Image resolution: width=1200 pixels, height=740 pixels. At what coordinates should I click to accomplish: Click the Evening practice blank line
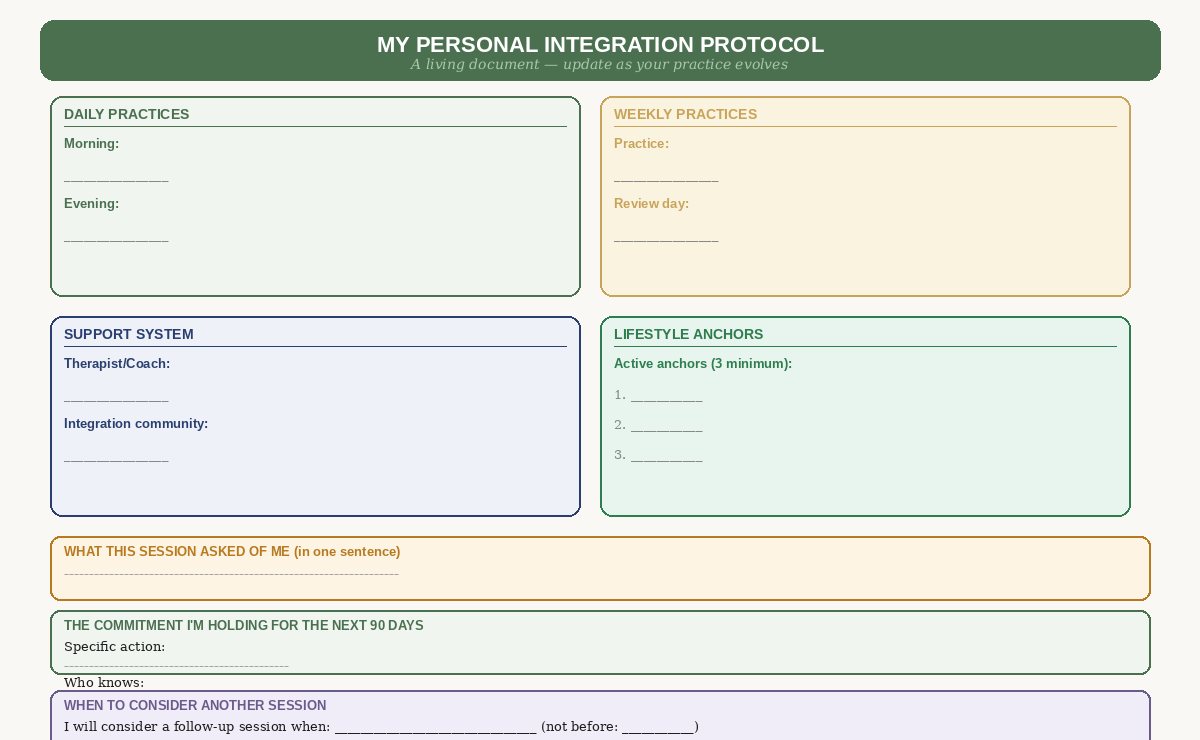click(116, 238)
